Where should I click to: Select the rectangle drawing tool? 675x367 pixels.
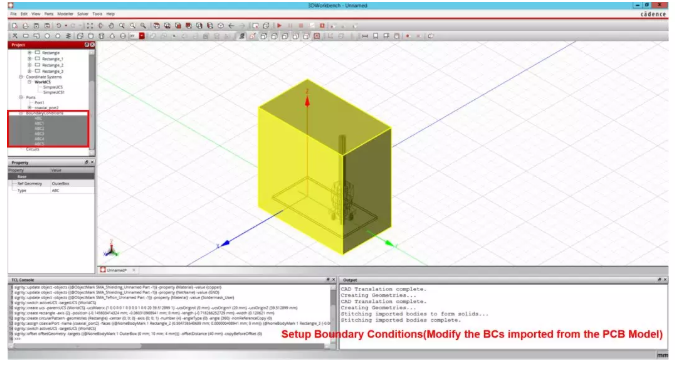click(26, 36)
